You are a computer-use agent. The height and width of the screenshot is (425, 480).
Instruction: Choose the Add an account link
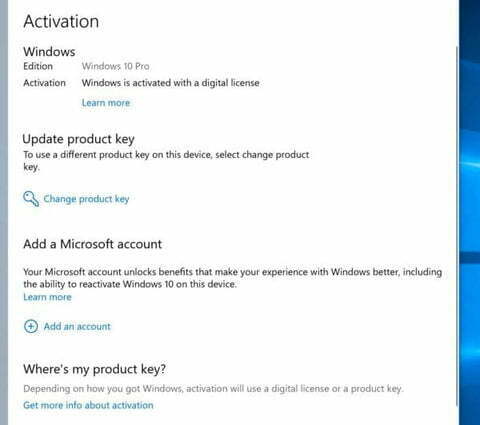pyautogui.click(x=77, y=326)
